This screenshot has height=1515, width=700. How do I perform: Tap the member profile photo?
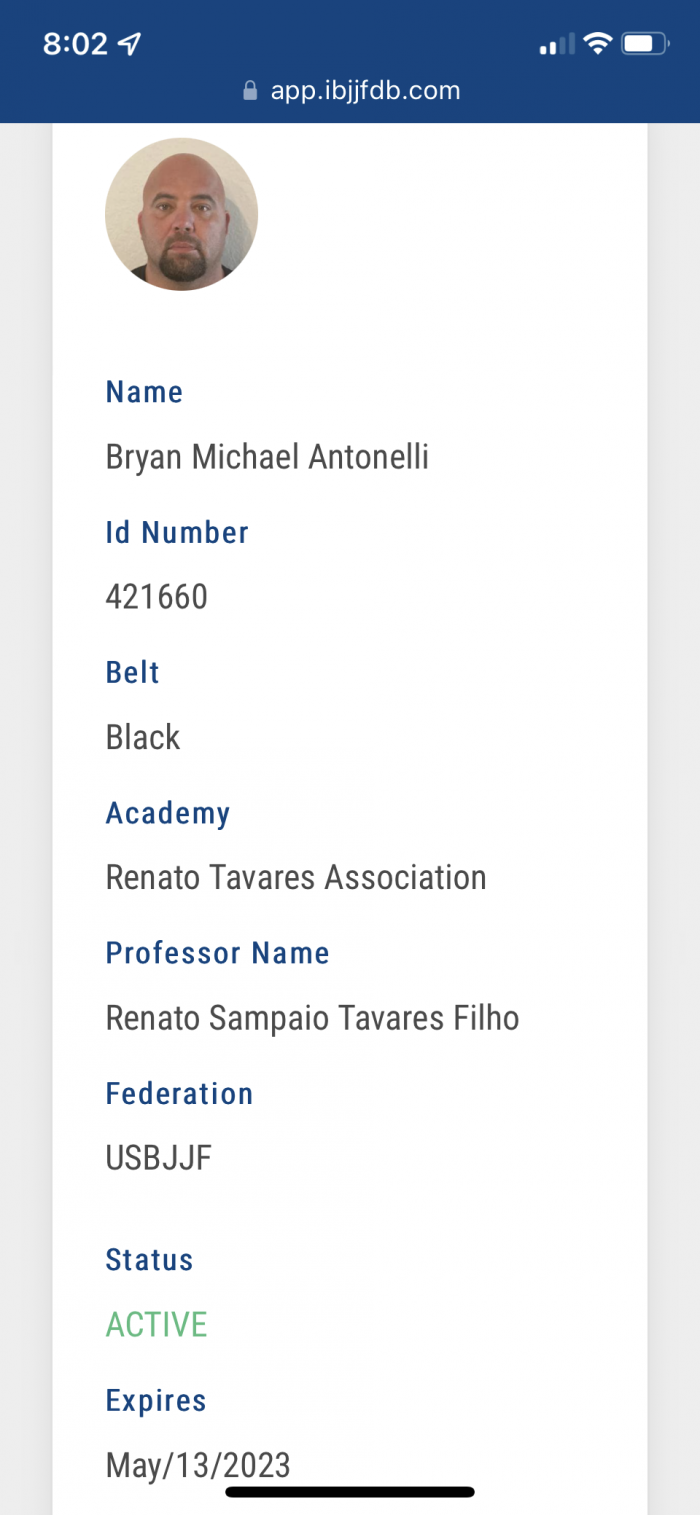click(181, 214)
